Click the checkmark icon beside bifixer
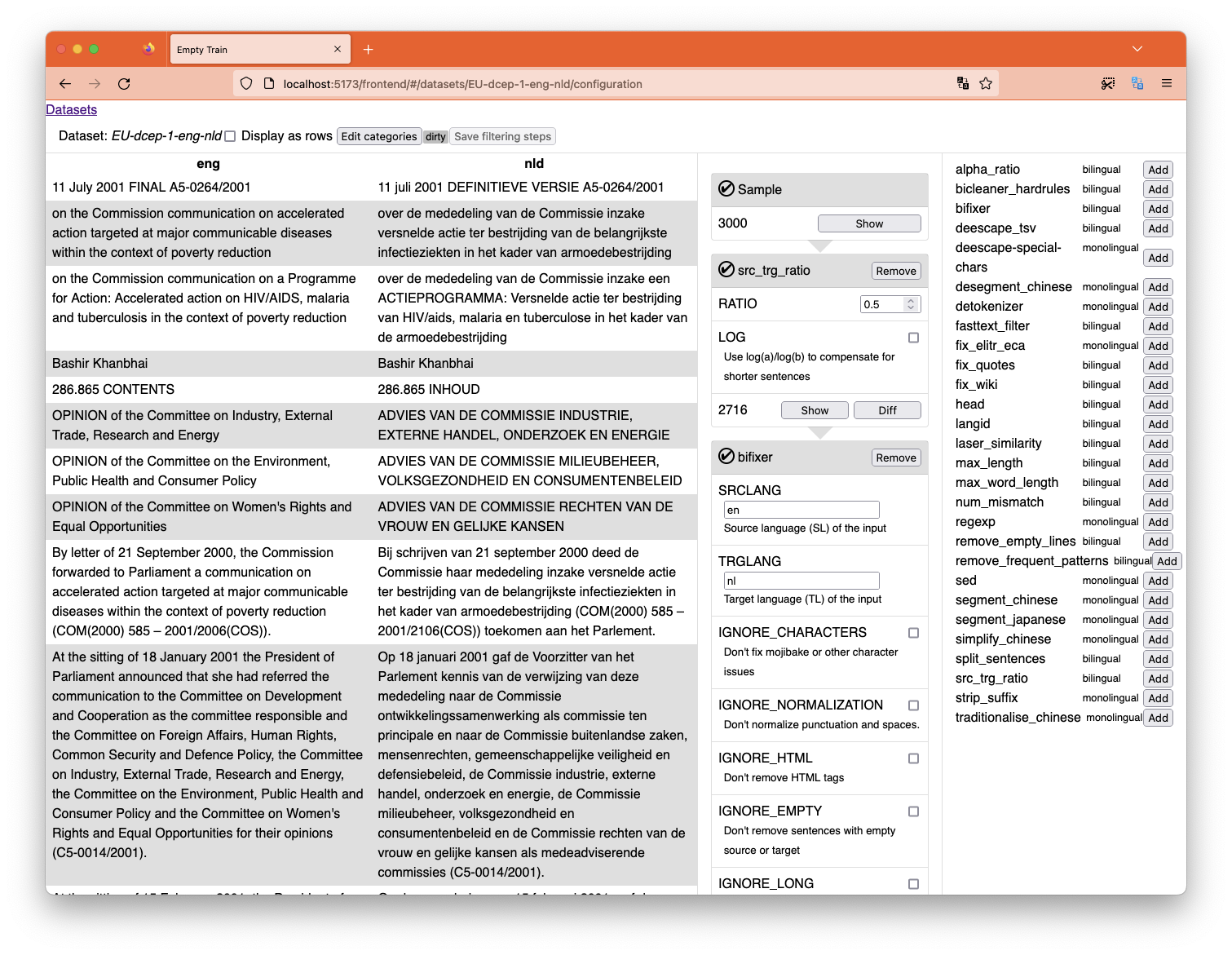 tap(726, 457)
